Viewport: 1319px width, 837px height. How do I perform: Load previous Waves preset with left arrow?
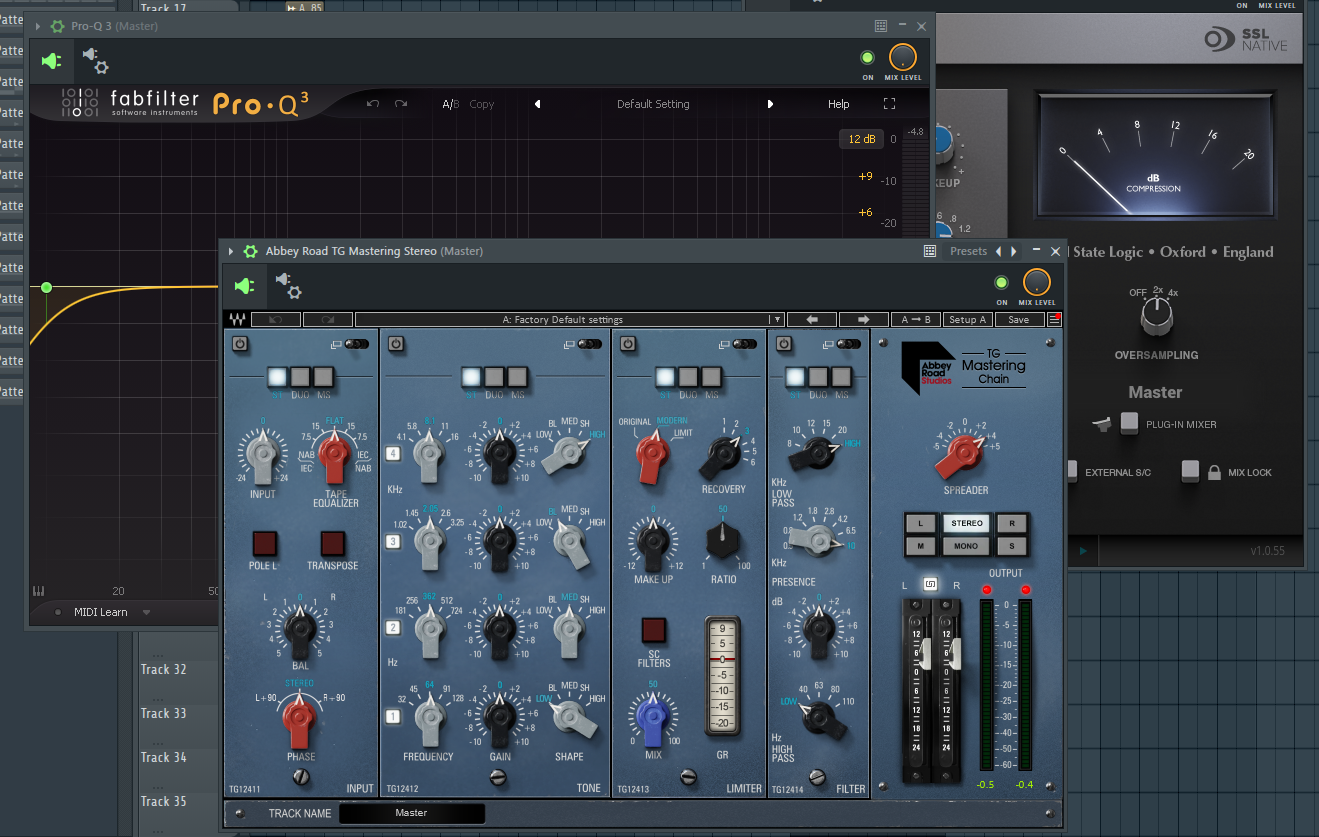812,320
